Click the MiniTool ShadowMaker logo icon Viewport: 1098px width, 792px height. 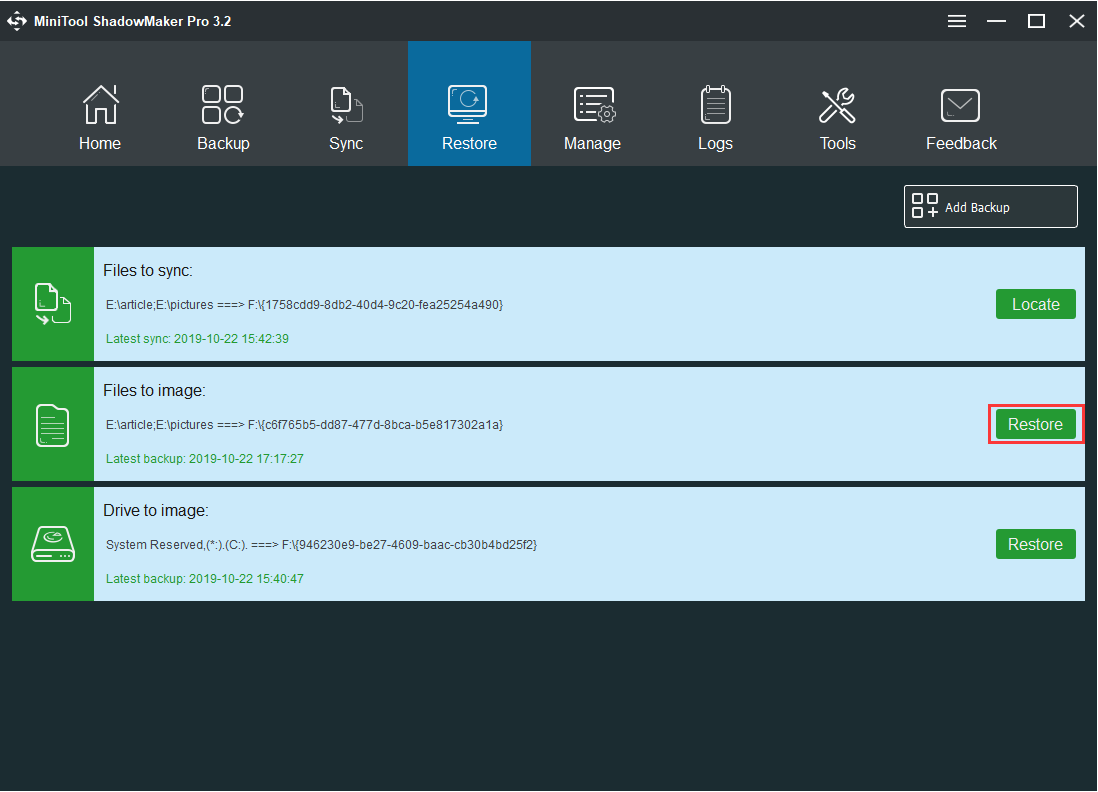(x=17, y=21)
